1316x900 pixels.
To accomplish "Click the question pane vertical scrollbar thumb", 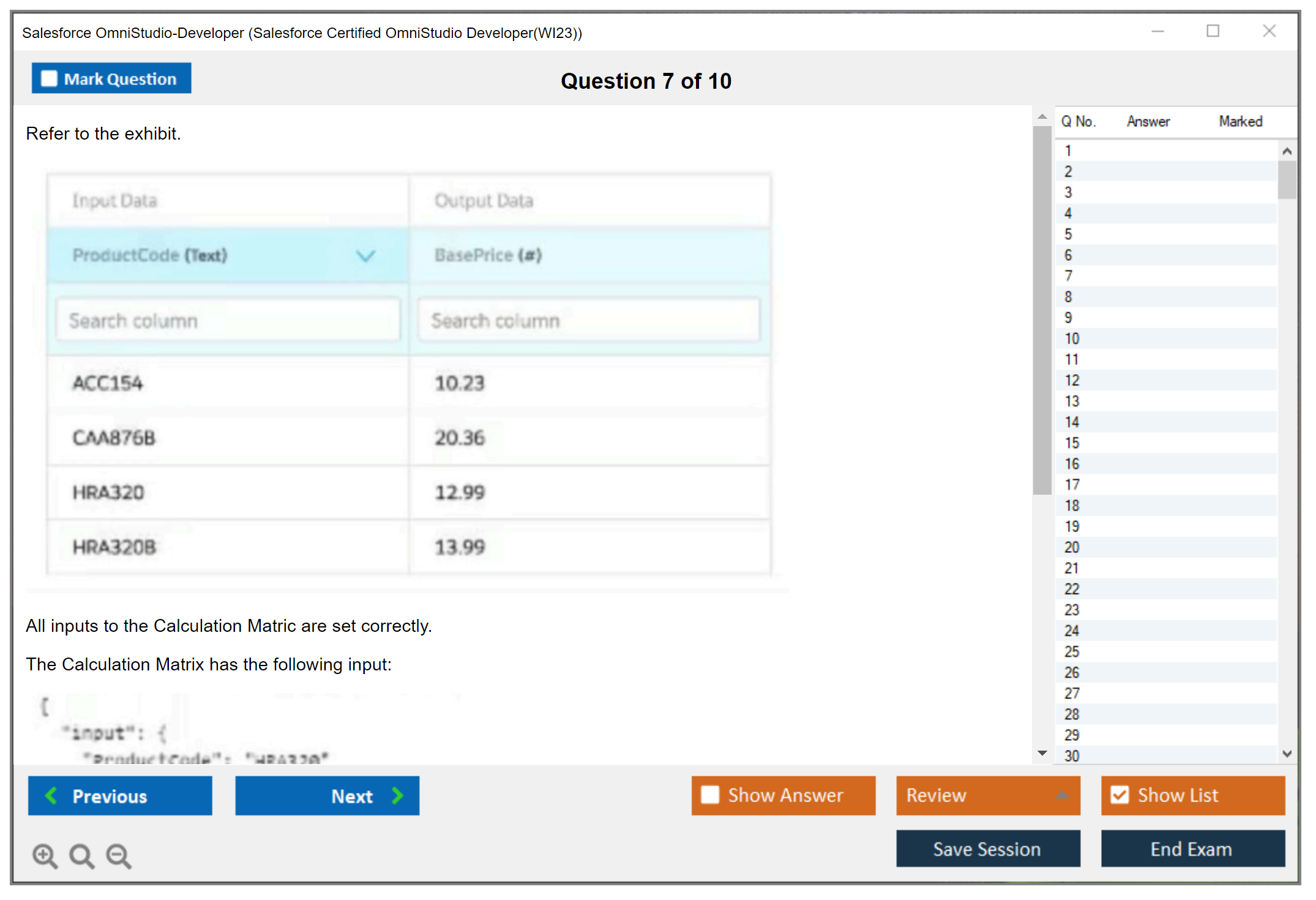I will tap(1042, 309).
